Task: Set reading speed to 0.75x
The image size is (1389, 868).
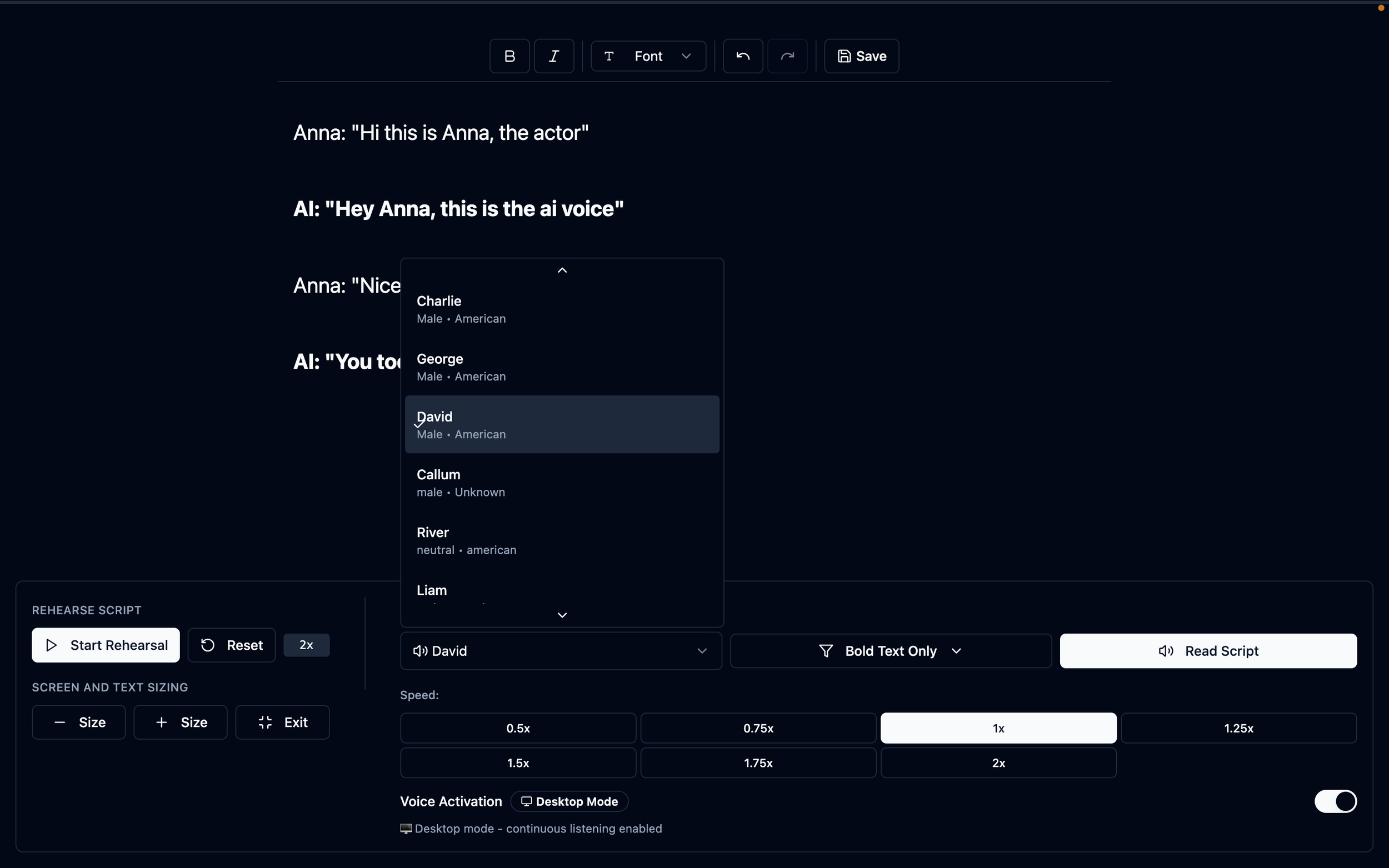Action: [758, 728]
